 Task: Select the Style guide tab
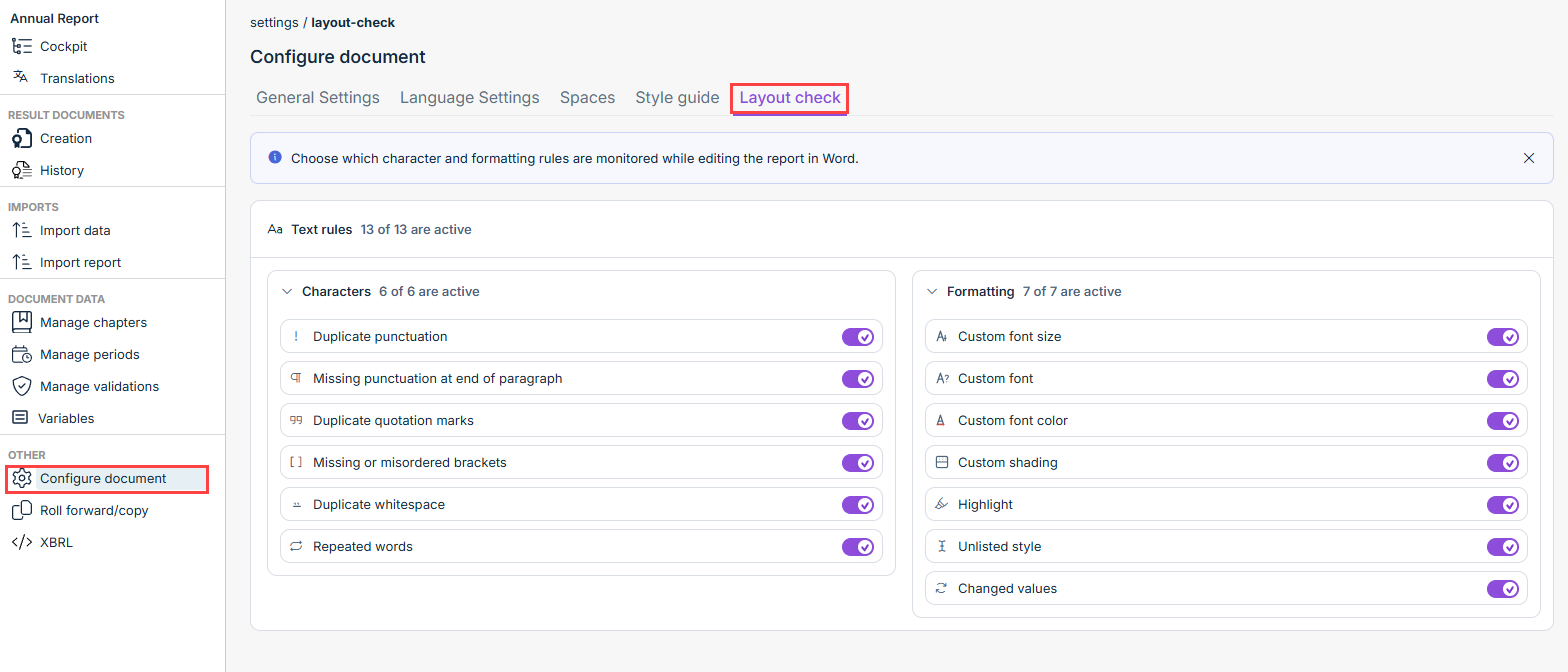point(677,98)
